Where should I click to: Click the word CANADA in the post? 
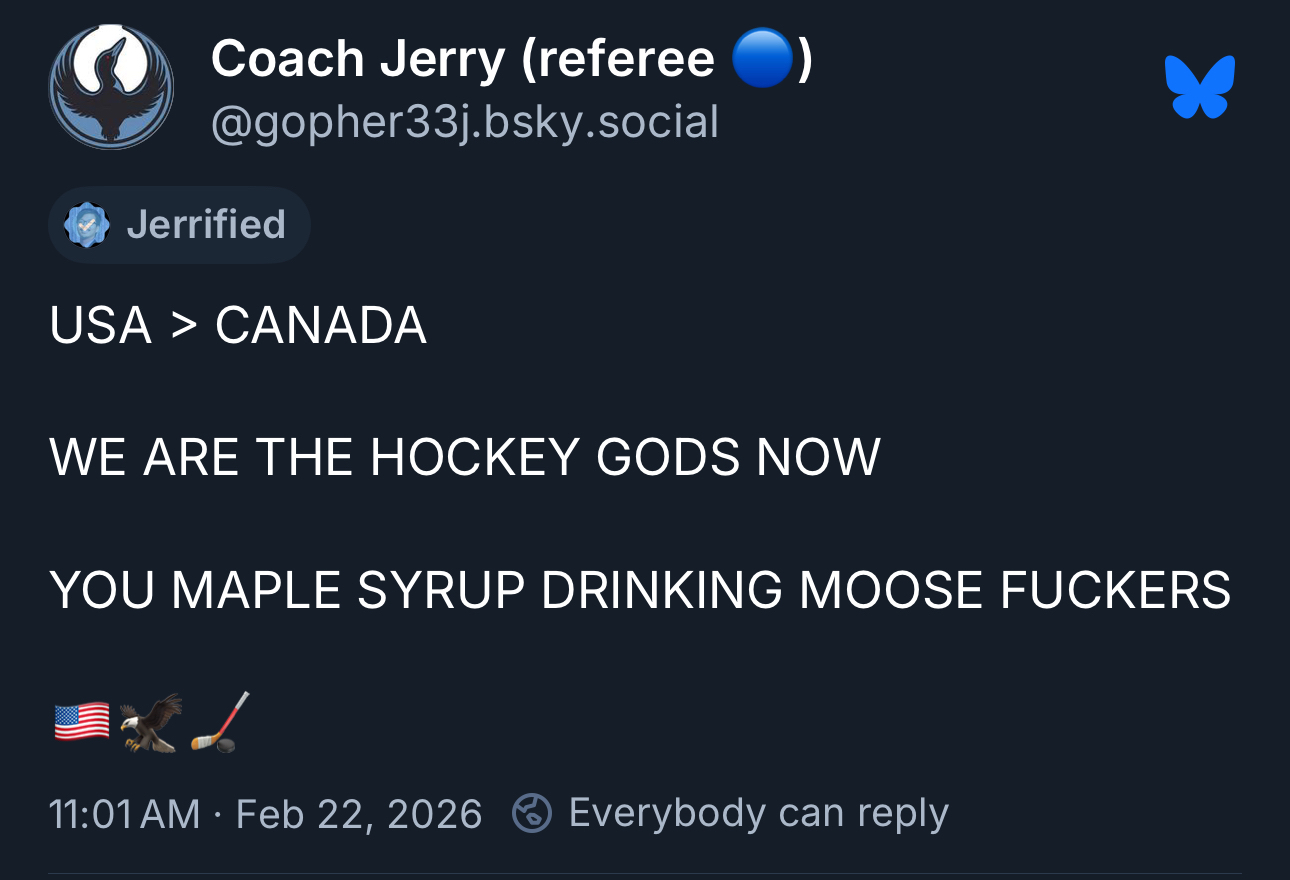321,325
